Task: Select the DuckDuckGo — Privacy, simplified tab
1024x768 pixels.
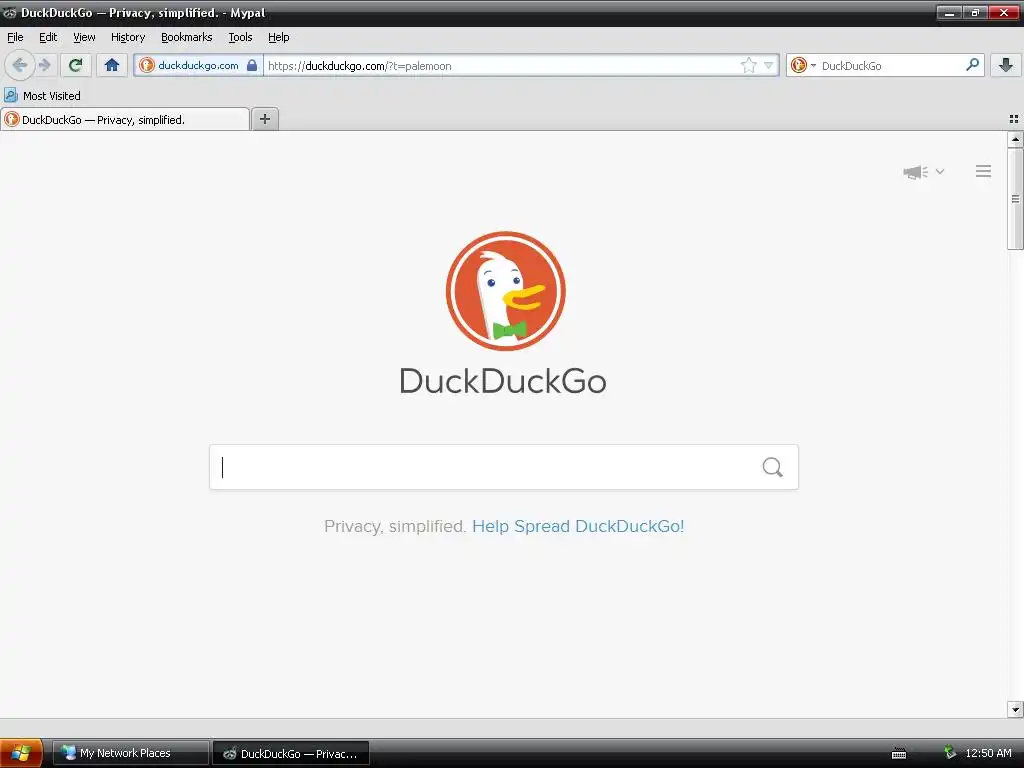Action: [x=125, y=120]
